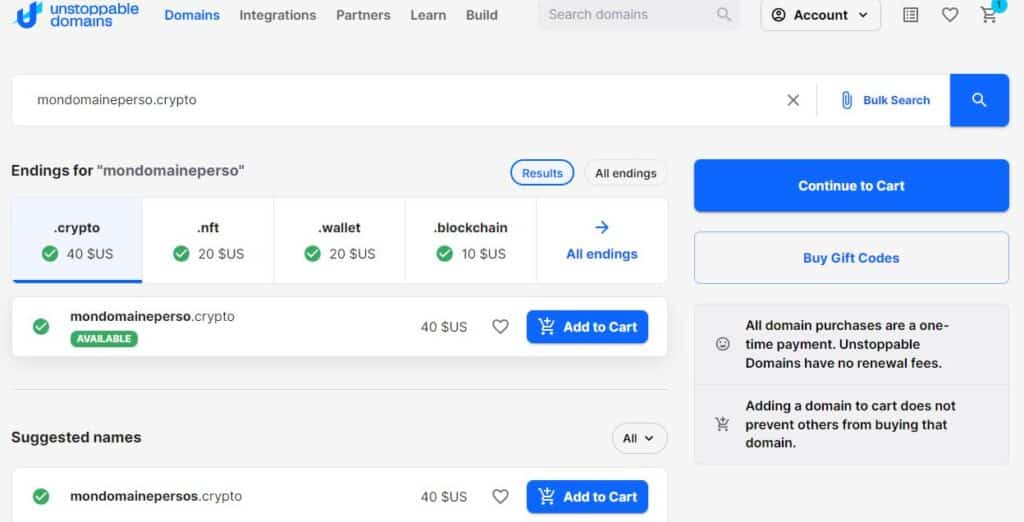Click the mondomaineperso.crypto result name
Image resolution: width=1024 pixels, height=522 pixels.
click(x=152, y=316)
